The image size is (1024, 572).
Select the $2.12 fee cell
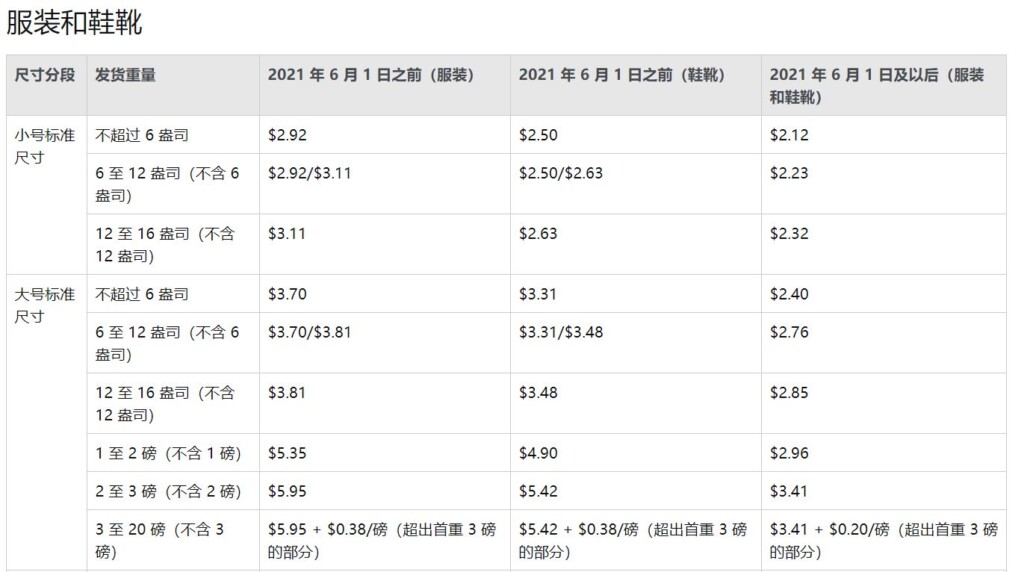(789, 135)
